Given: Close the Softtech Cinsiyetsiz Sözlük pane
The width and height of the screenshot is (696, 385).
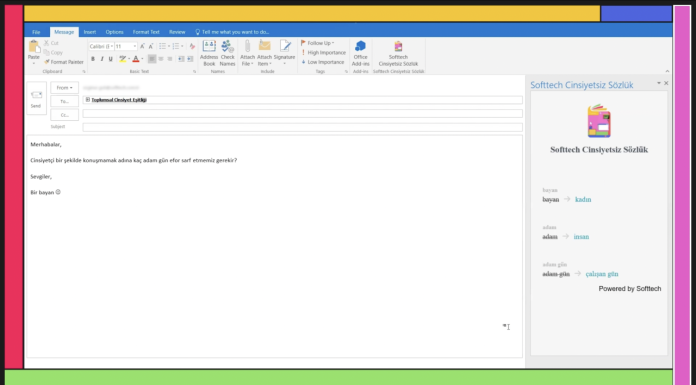Looking at the screenshot, I should coord(666,83).
